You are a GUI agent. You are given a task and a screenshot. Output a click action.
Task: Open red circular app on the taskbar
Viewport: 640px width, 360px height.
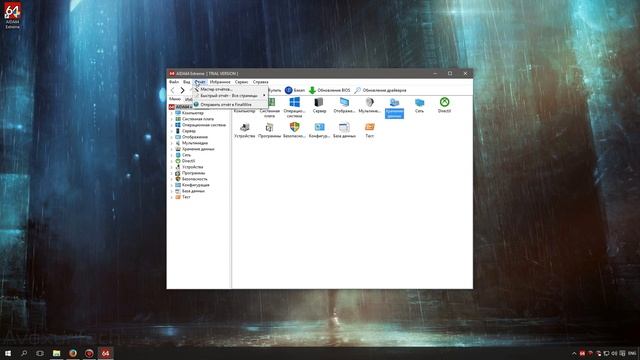(89, 353)
